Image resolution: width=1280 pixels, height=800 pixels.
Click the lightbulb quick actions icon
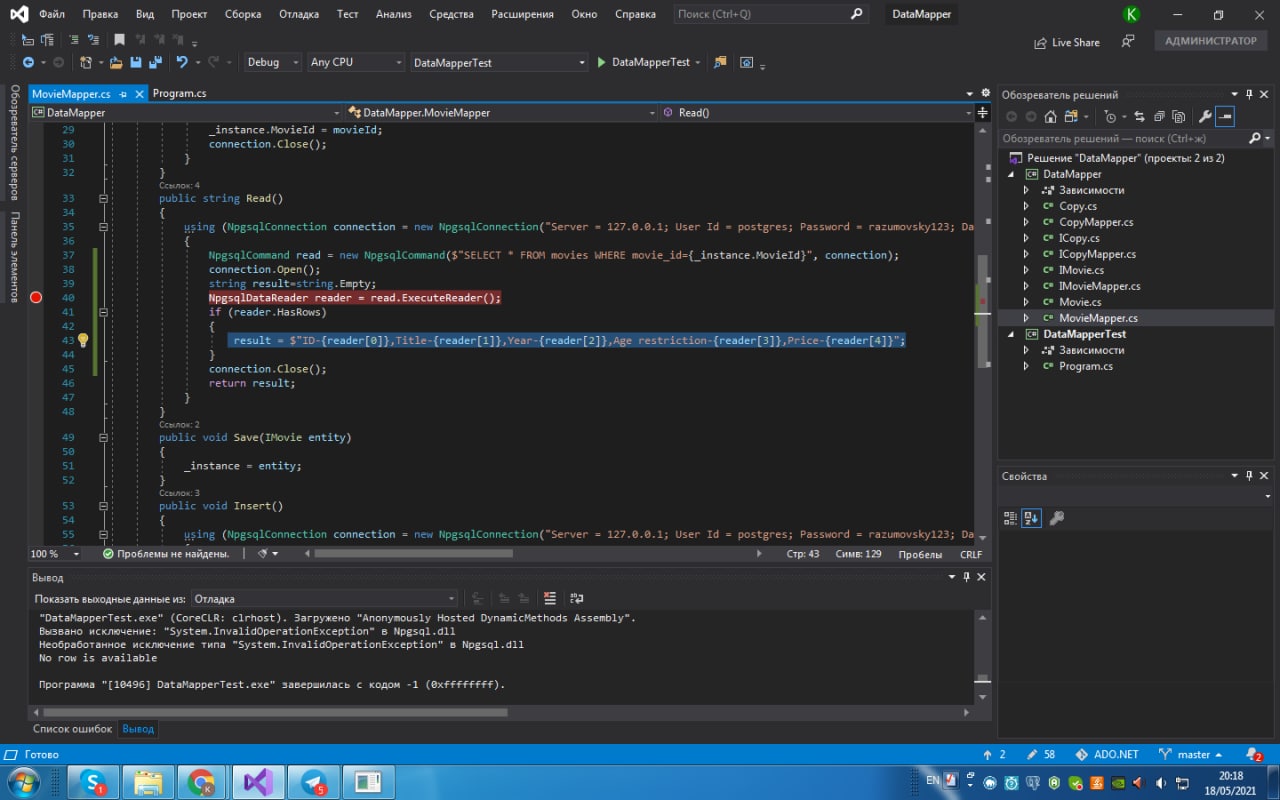(x=83, y=340)
